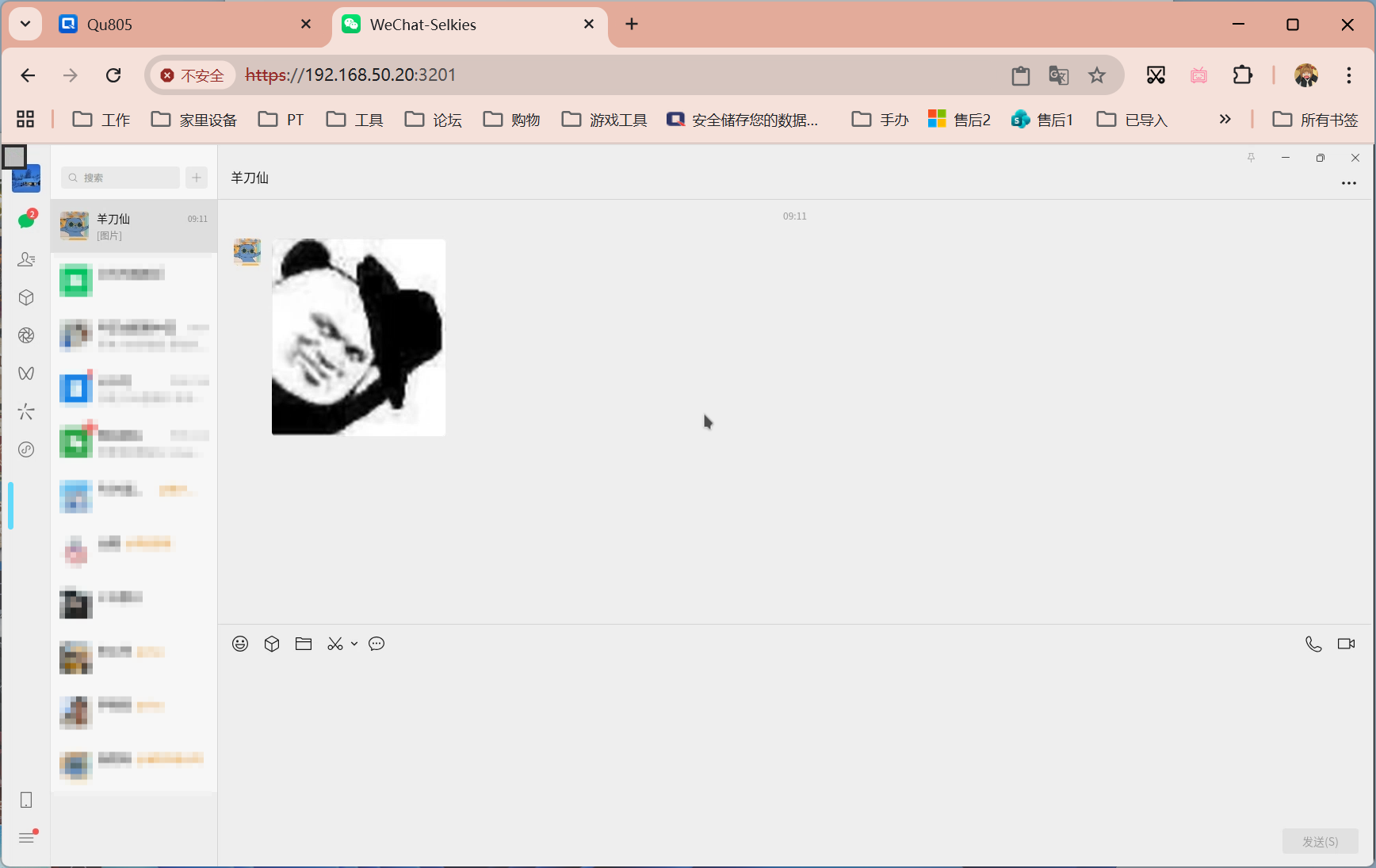
Task: Open the screenshot options dropdown arrow
Action: [x=354, y=644]
